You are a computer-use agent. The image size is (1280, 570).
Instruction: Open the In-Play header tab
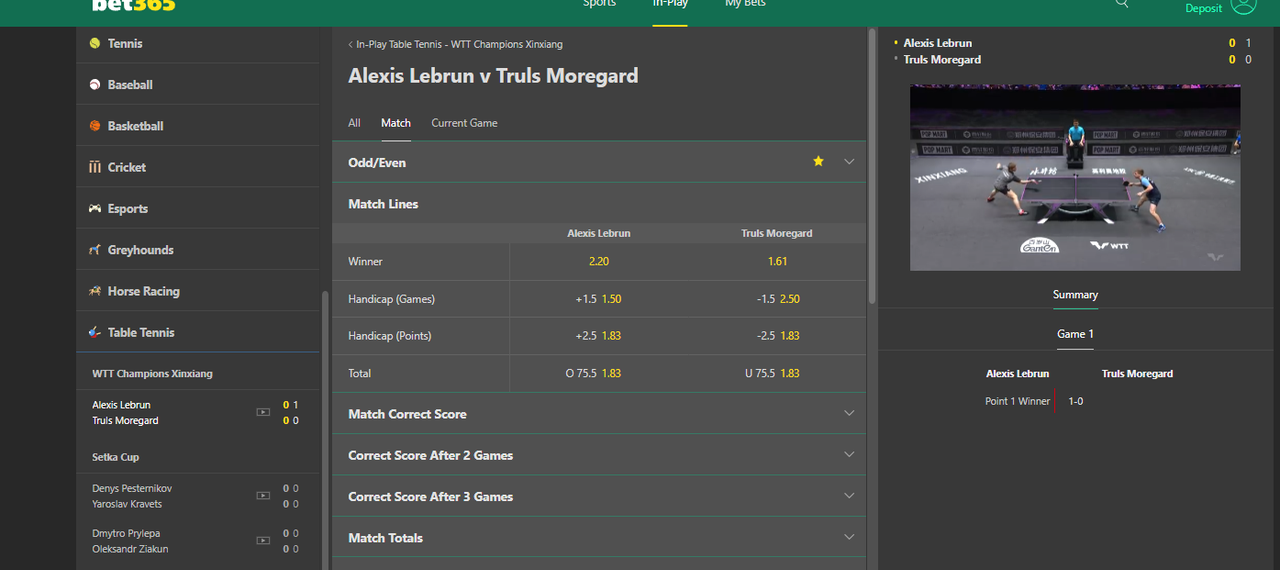click(x=670, y=4)
